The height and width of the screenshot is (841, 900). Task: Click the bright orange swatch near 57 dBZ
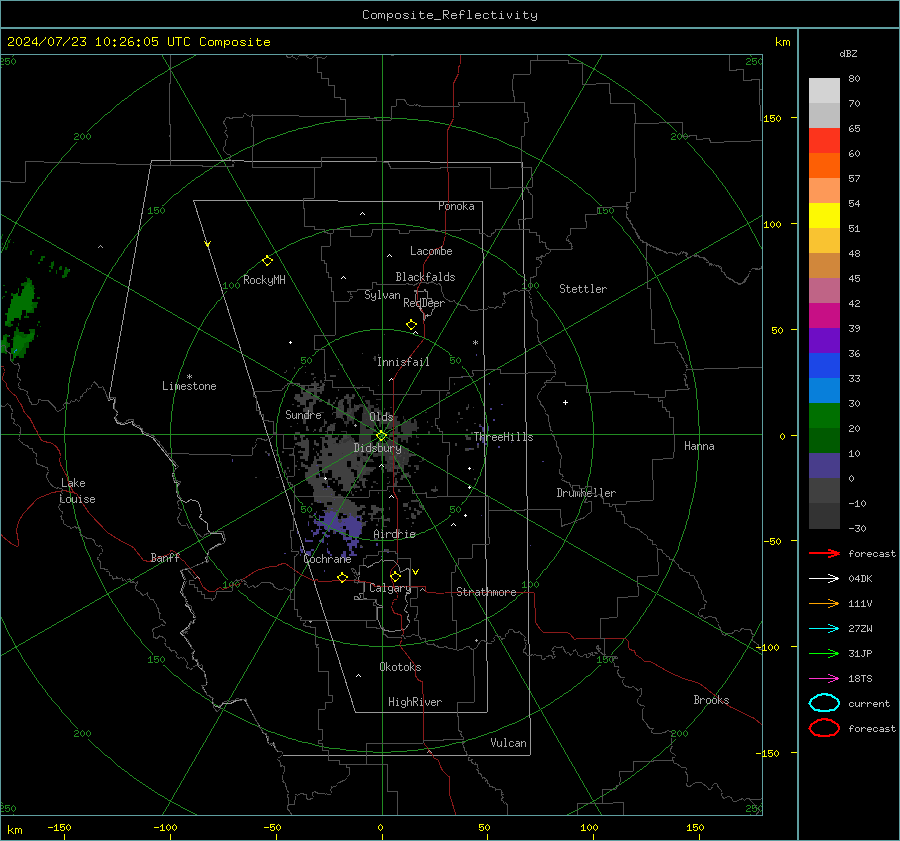[824, 166]
